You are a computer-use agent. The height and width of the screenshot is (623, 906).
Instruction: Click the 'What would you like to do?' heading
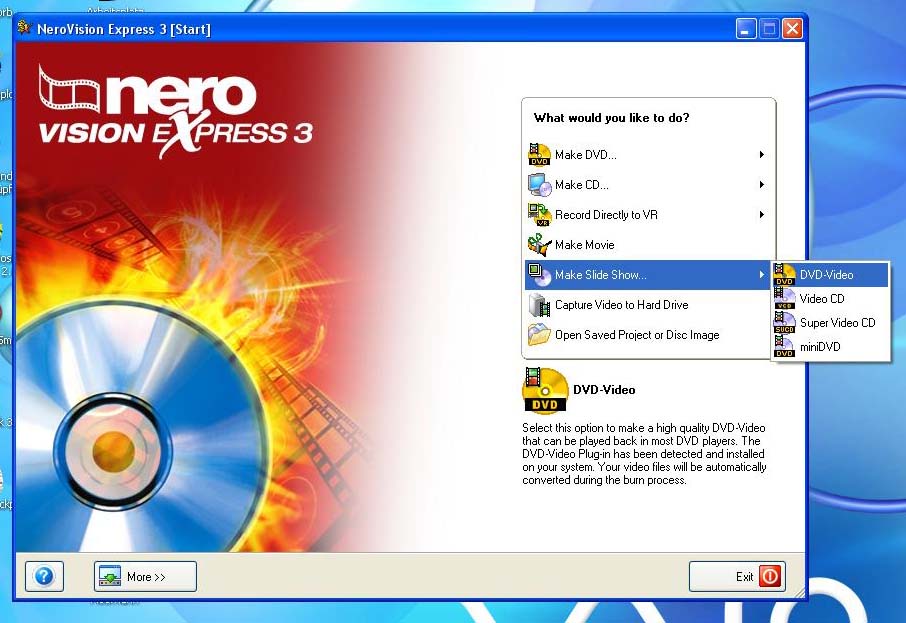(611, 118)
